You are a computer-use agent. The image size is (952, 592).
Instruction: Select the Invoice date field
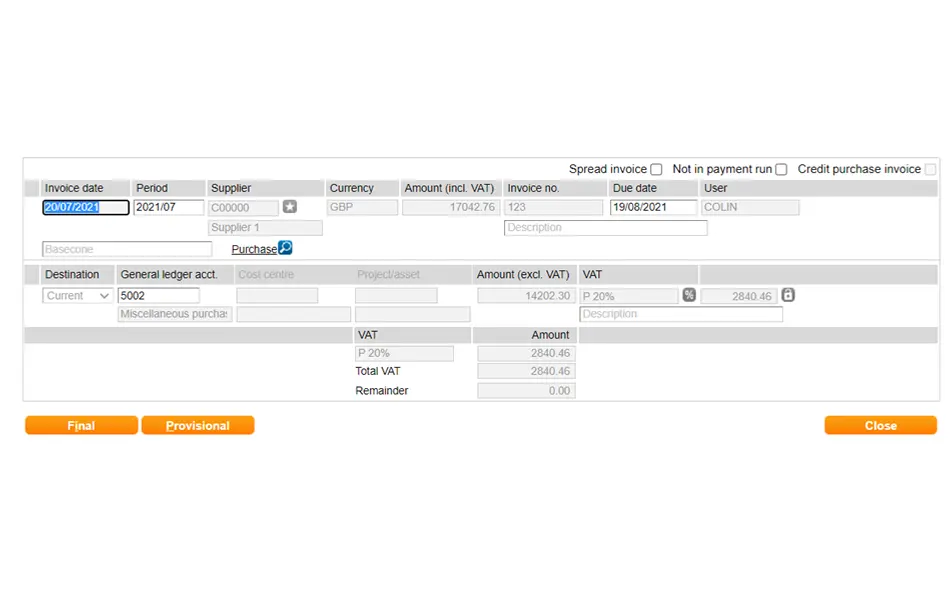86,207
